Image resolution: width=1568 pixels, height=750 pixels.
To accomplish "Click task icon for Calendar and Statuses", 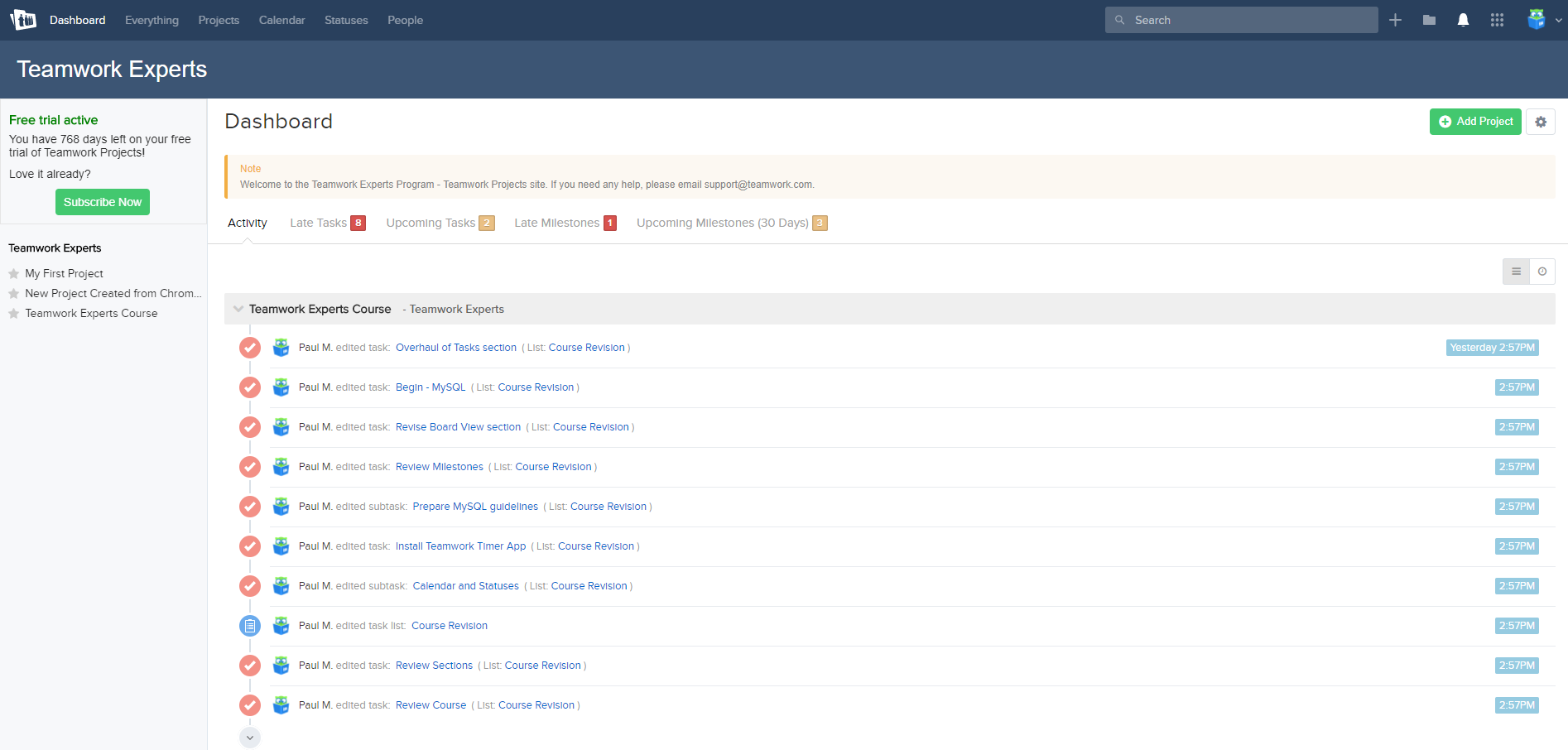I will (x=250, y=586).
